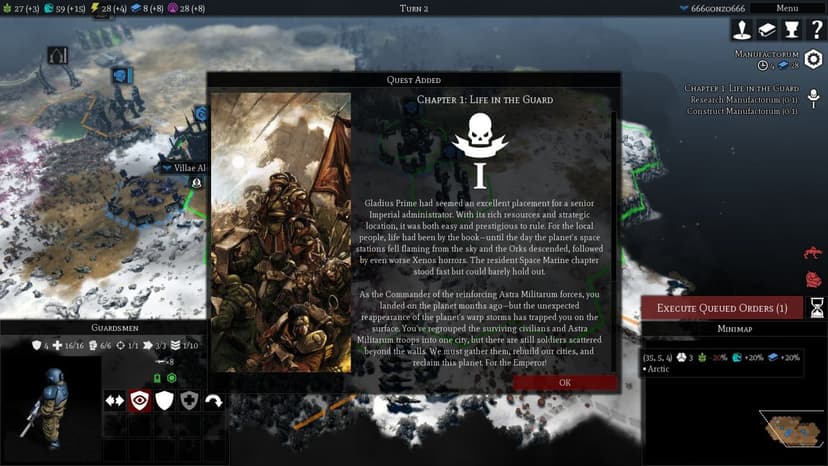
Task: Click the action crosshair stat icon
Action: [120, 346]
